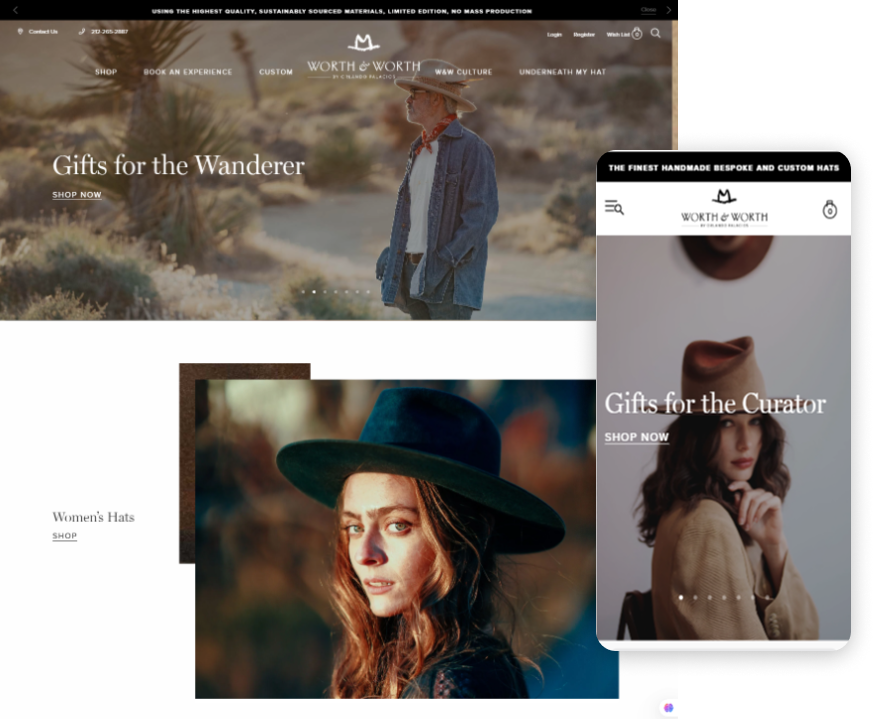Click the purple chat widget icon
Screen dimensions: 875x719
click(x=668, y=707)
